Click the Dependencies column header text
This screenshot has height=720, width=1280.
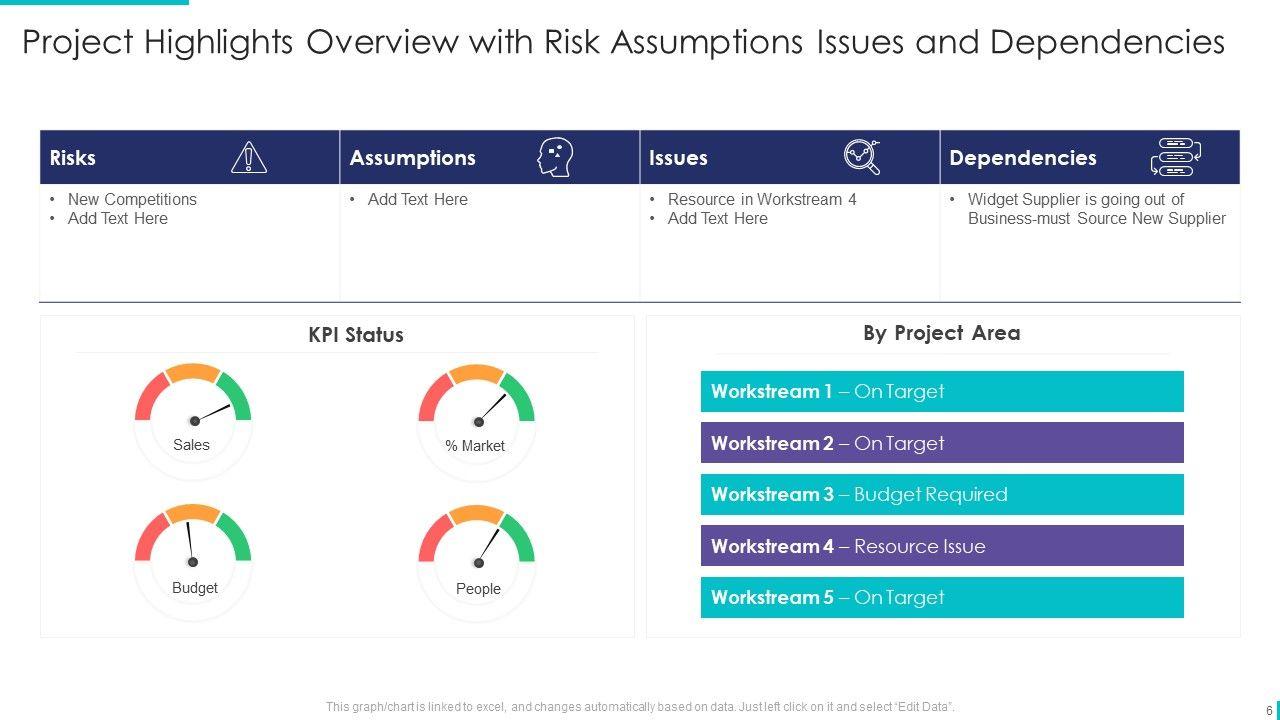click(1022, 158)
